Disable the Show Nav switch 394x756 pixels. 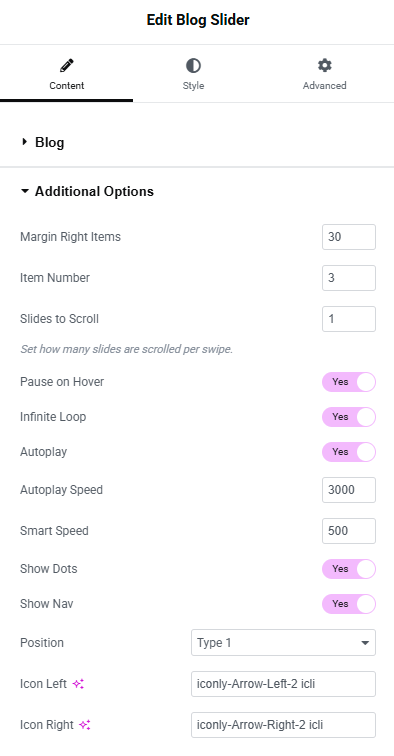[x=349, y=604]
